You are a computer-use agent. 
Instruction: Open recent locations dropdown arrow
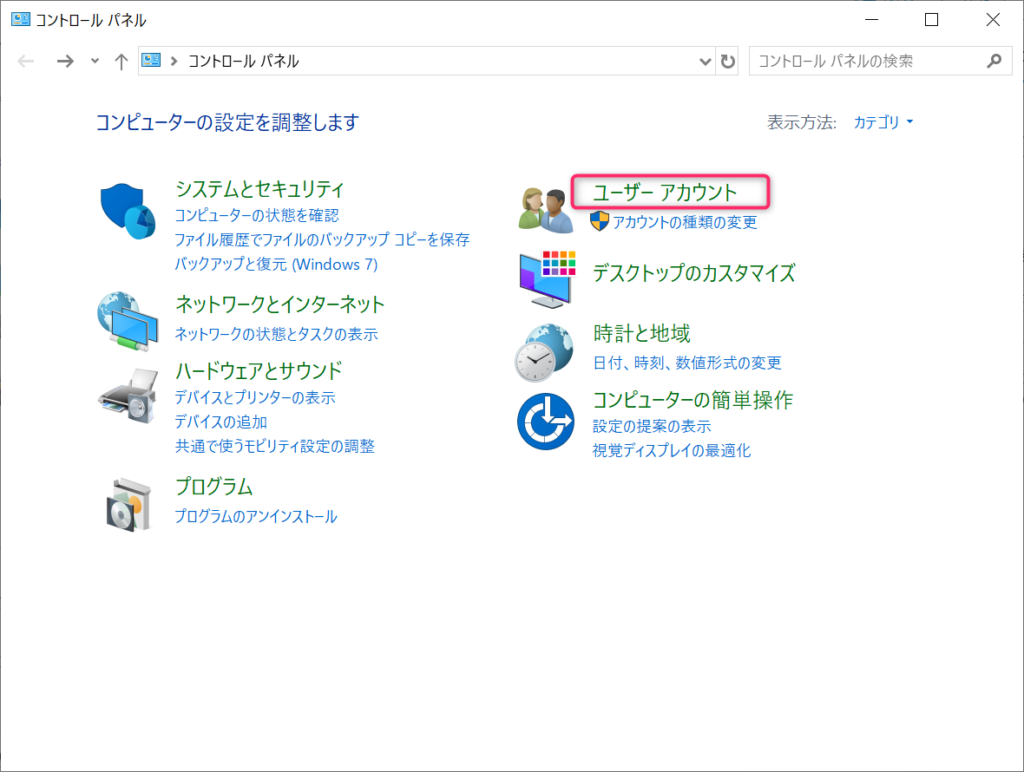tap(95, 62)
